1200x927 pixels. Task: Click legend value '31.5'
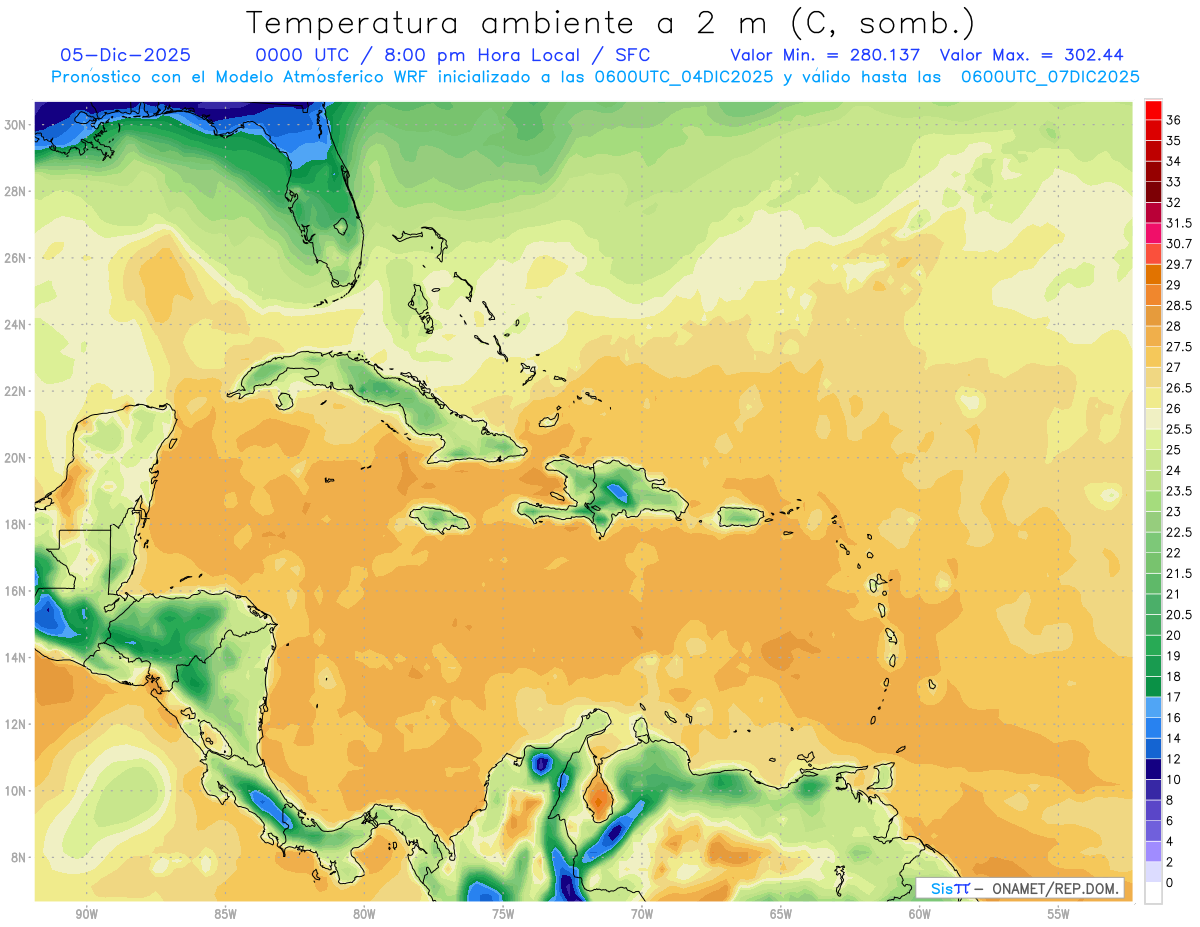click(x=1178, y=222)
